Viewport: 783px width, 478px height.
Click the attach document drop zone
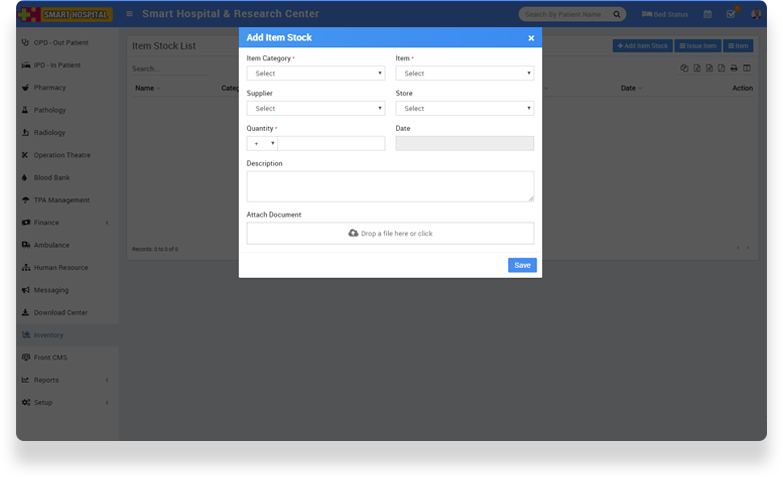click(390, 233)
